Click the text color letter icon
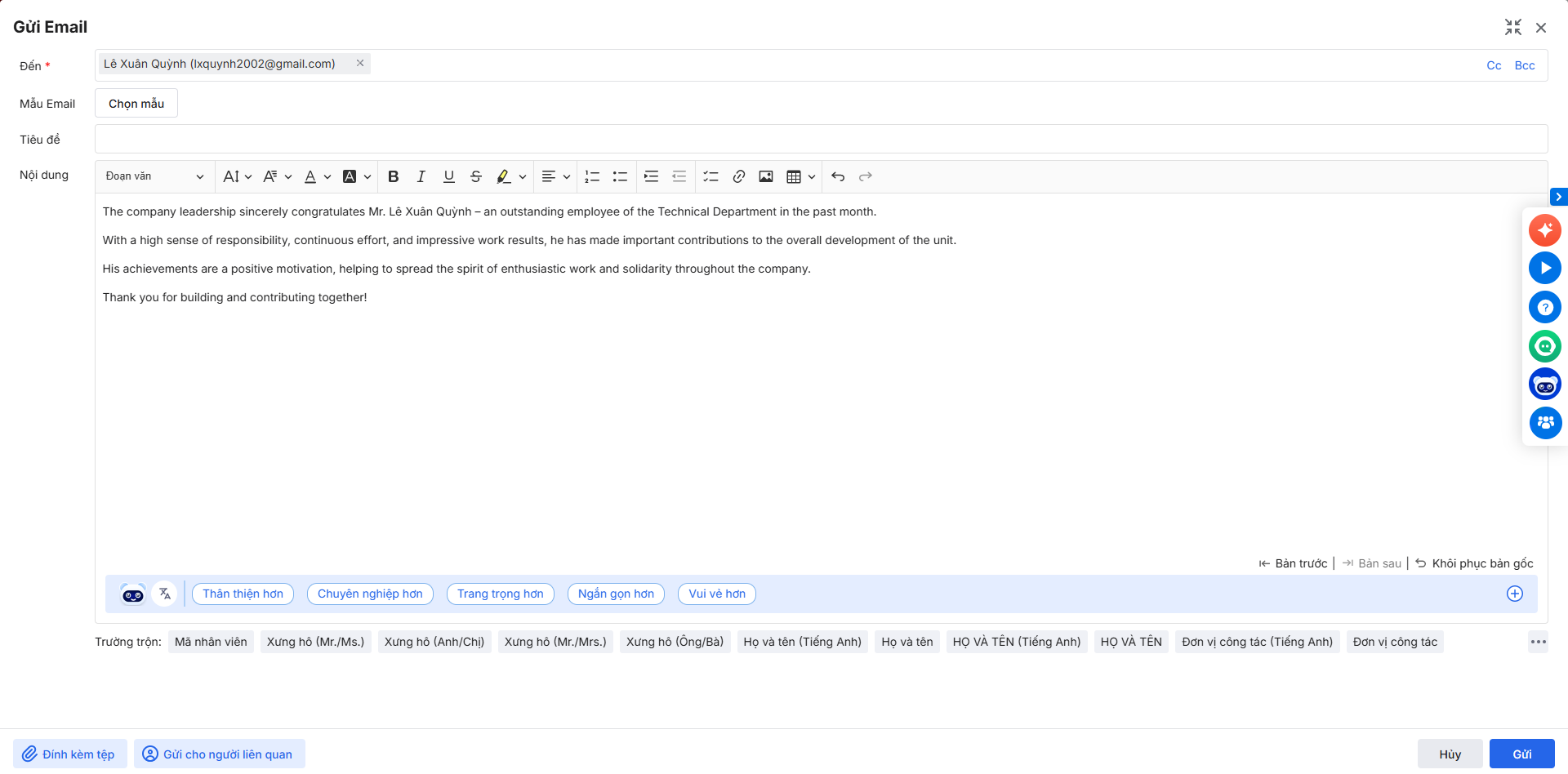1568x774 pixels. [310, 176]
